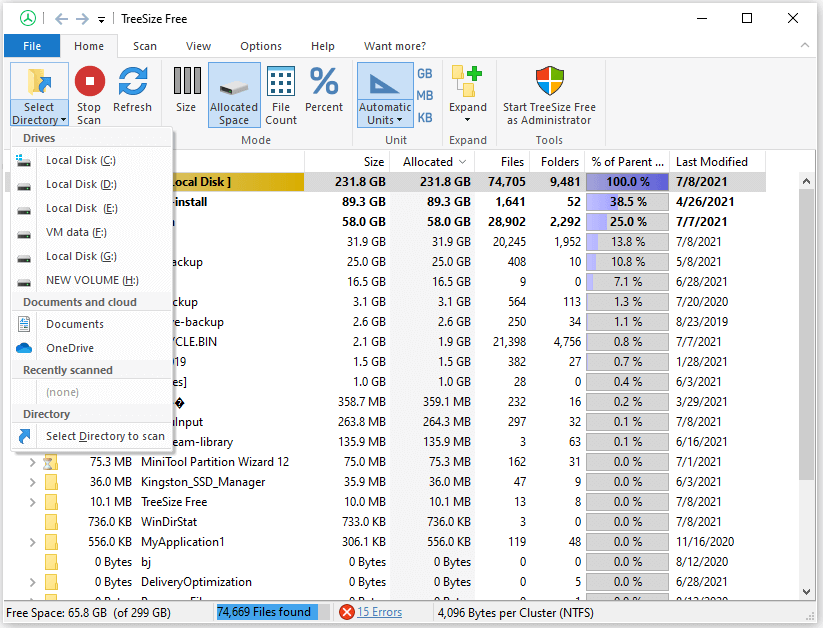
Task: Click the MiniTool Partition Wizard hourglass folder icon
Action: coord(50,462)
